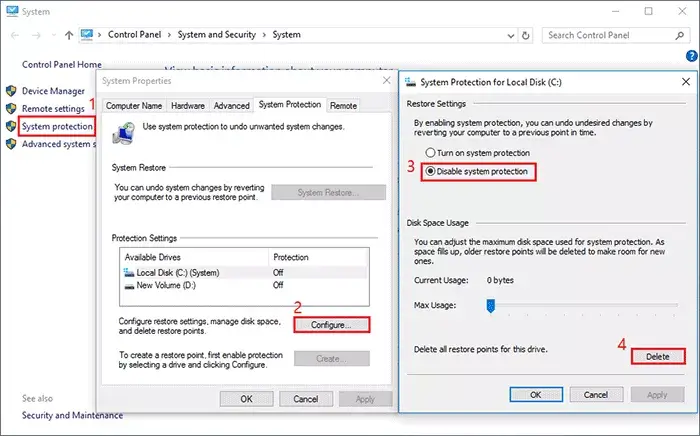Click Apply in System Protection dialog
The height and width of the screenshot is (436, 700).
[657, 394]
